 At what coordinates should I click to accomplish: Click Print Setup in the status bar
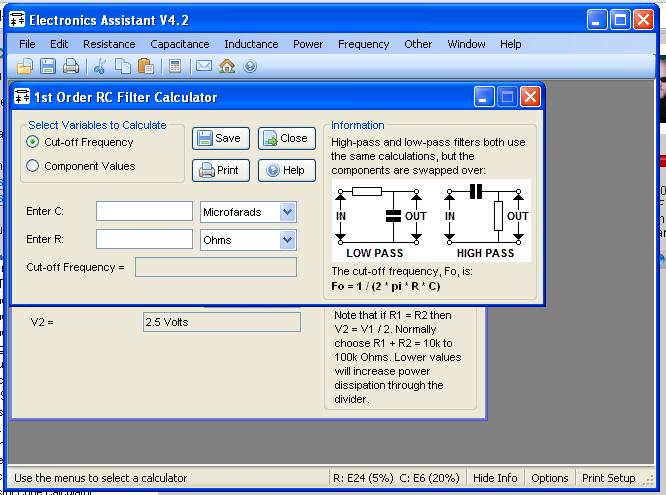608,478
